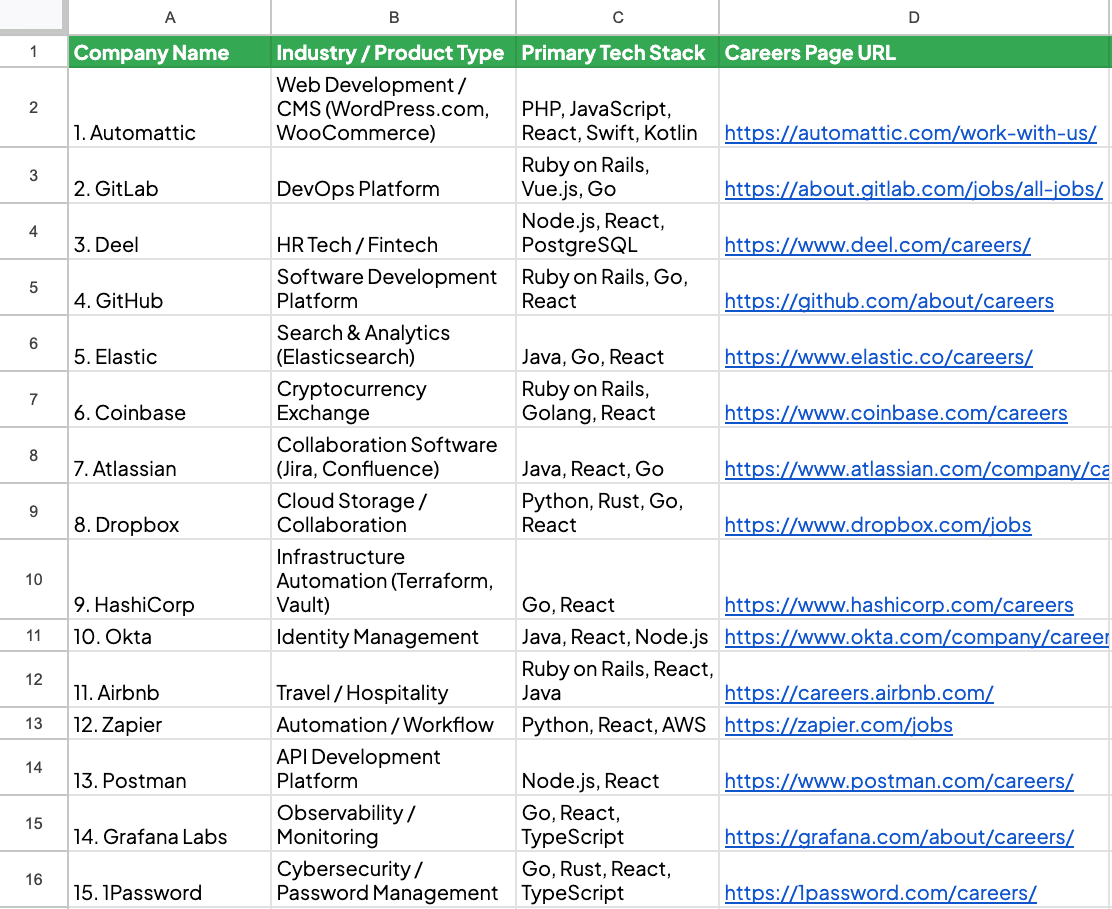Open the 1Password careers hyperlink
This screenshot has height=909, width=1112.
click(879, 892)
